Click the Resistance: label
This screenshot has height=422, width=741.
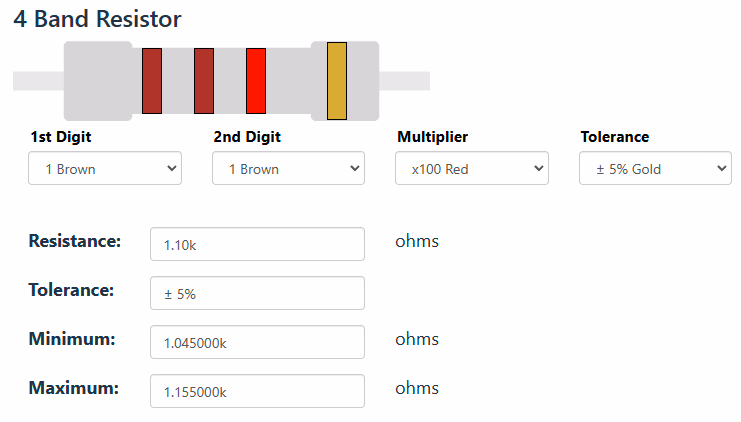point(75,241)
